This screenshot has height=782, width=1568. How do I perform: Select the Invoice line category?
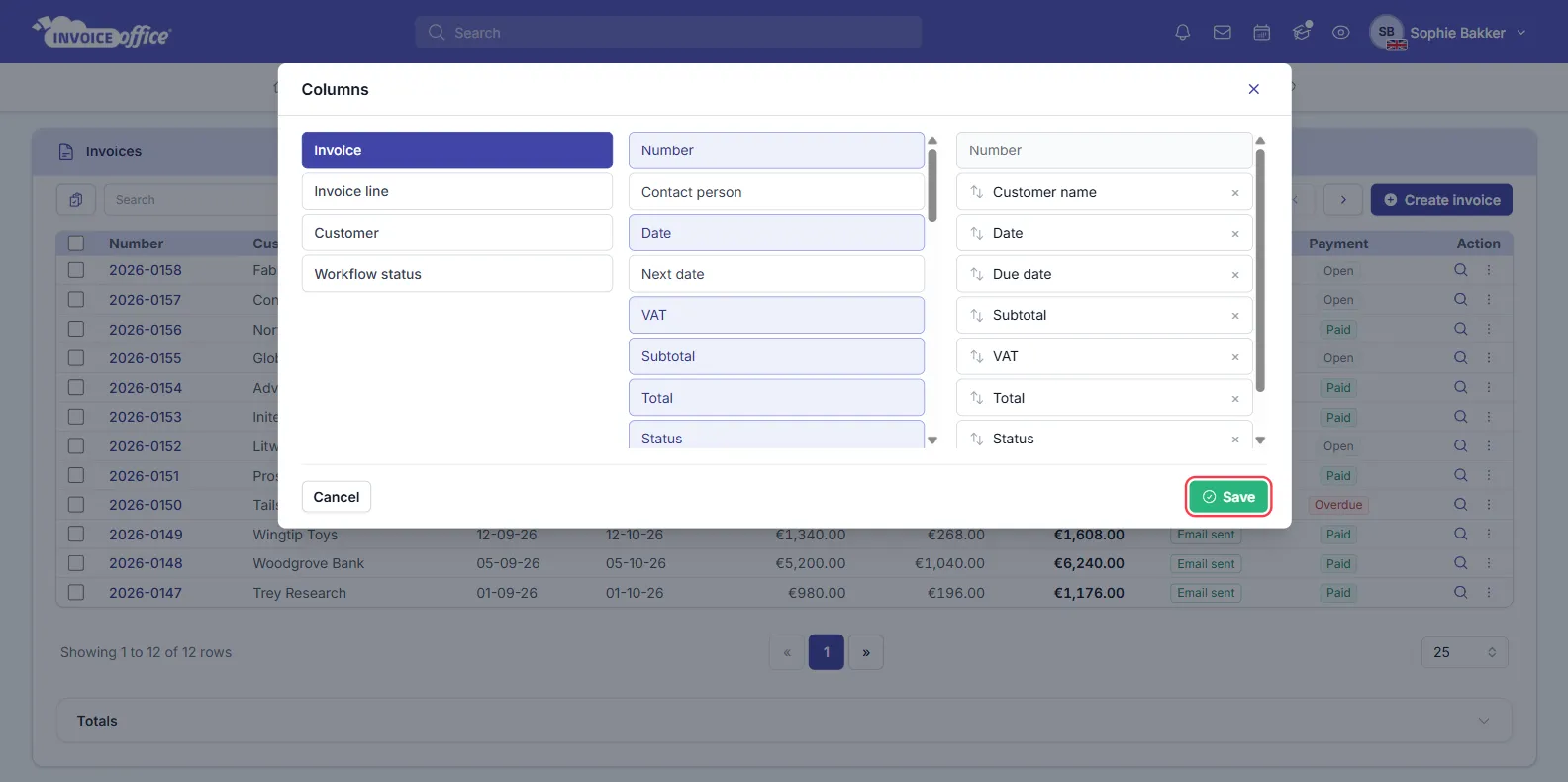click(x=457, y=191)
